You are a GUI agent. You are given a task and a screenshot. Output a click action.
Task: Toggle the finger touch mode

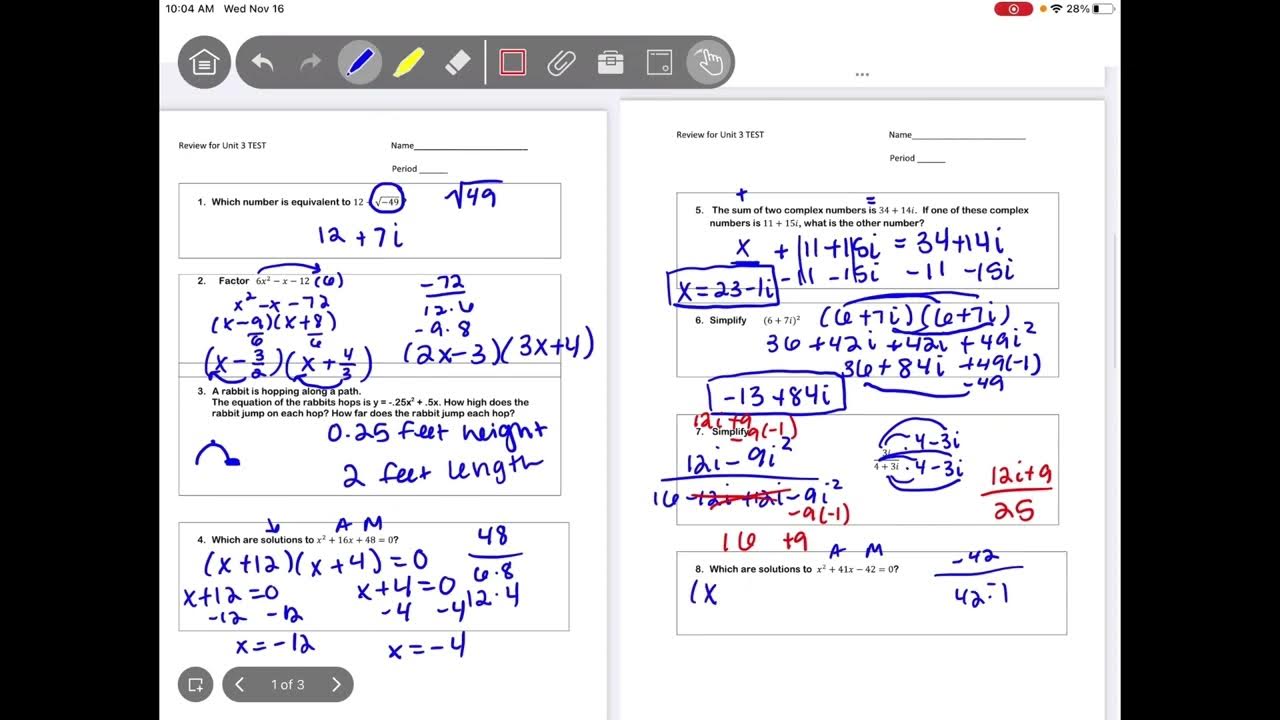709,62
